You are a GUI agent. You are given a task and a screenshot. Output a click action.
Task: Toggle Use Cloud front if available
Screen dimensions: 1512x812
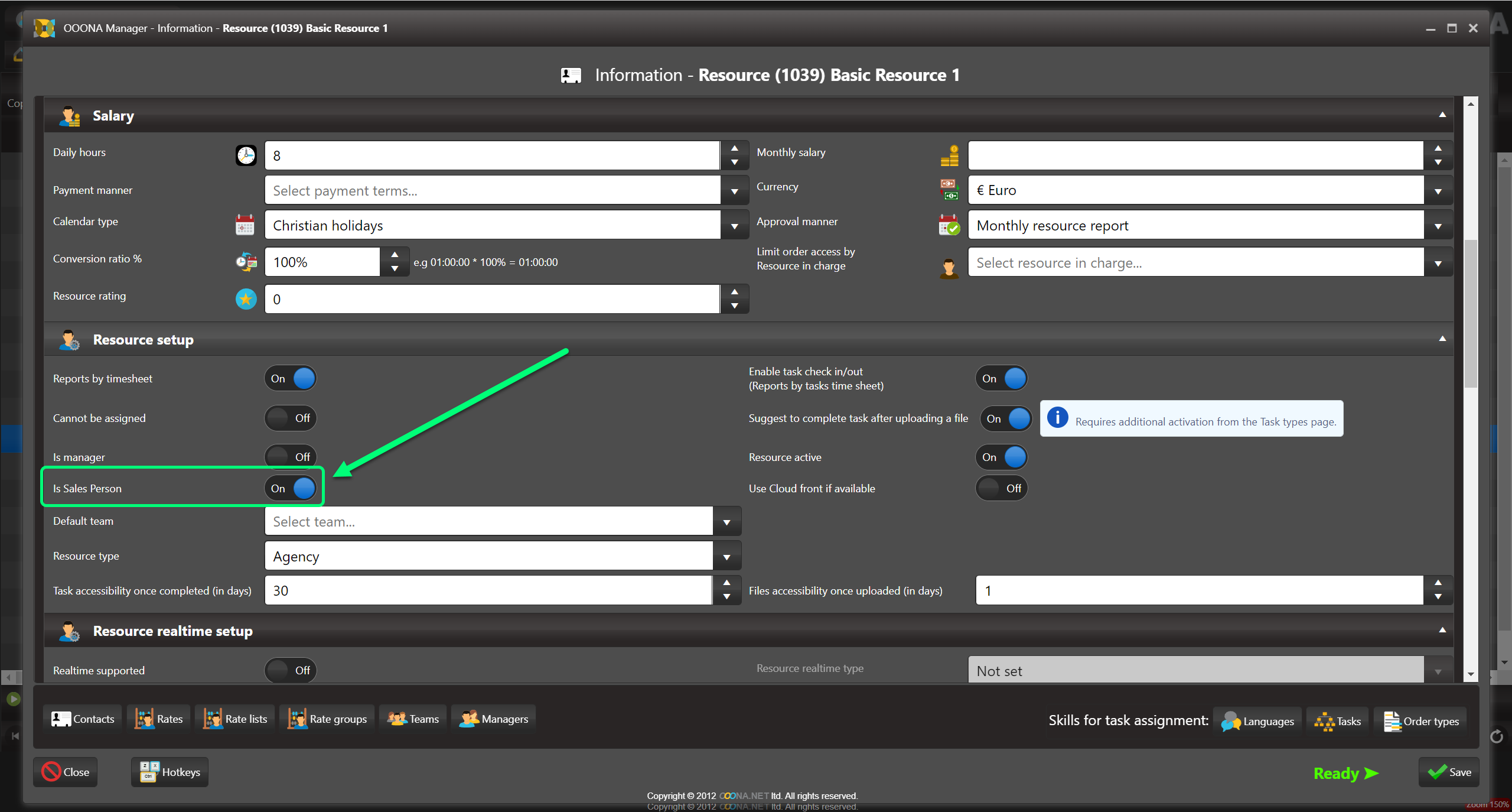[x=1002, y=488]
